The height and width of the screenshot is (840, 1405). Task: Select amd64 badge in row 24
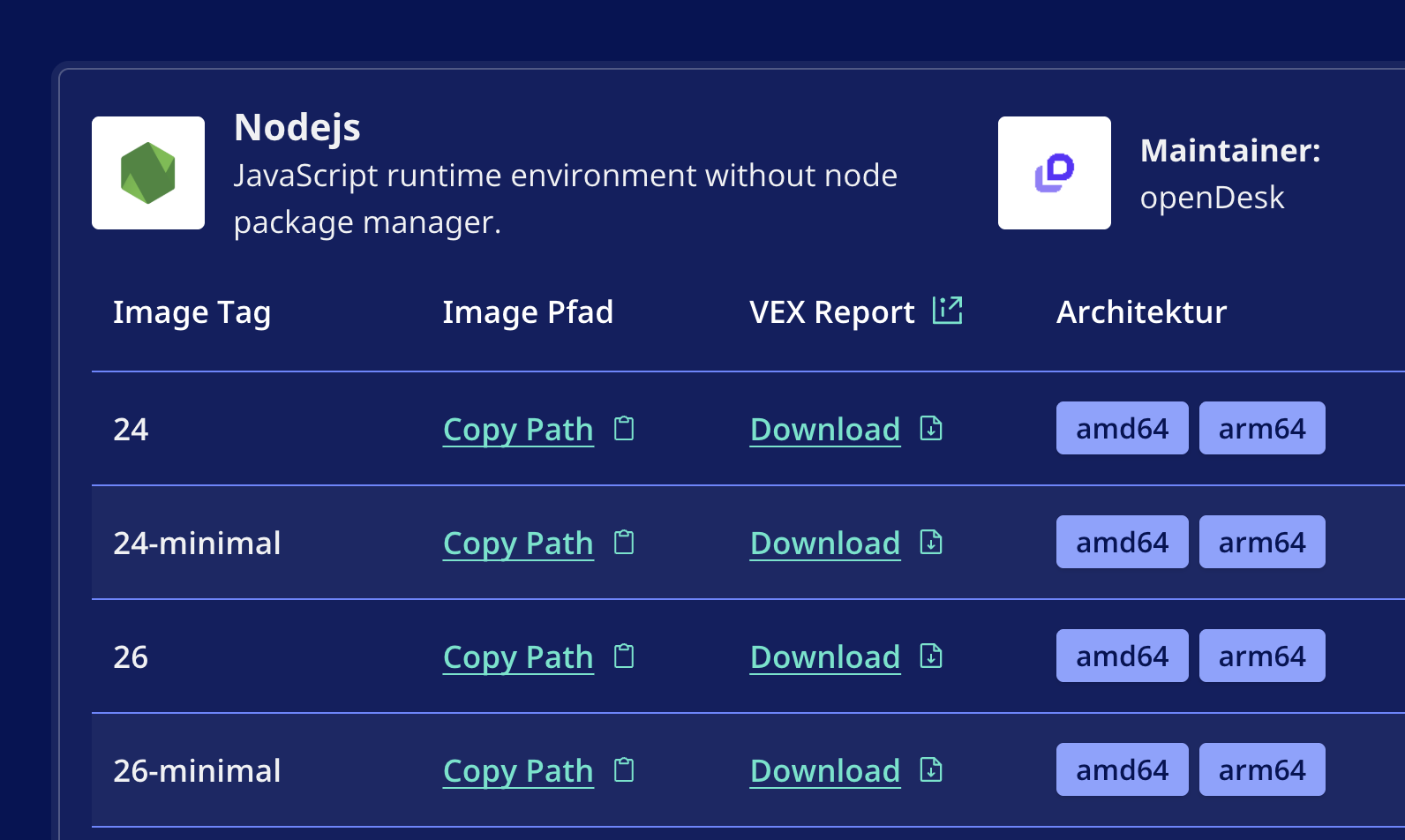click(x=1123, y=428)
